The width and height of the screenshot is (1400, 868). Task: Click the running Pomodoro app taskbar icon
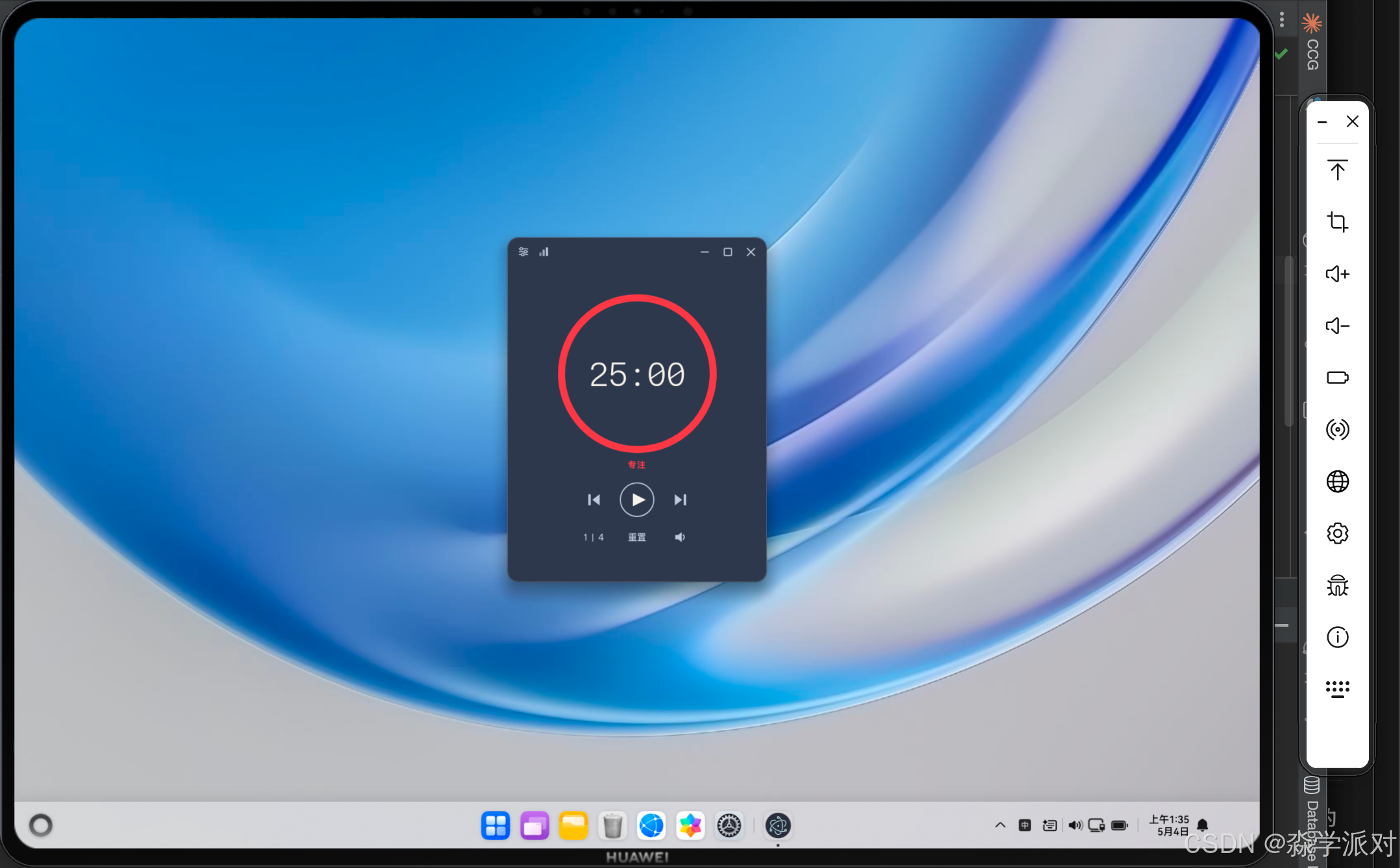click(778, 826)
